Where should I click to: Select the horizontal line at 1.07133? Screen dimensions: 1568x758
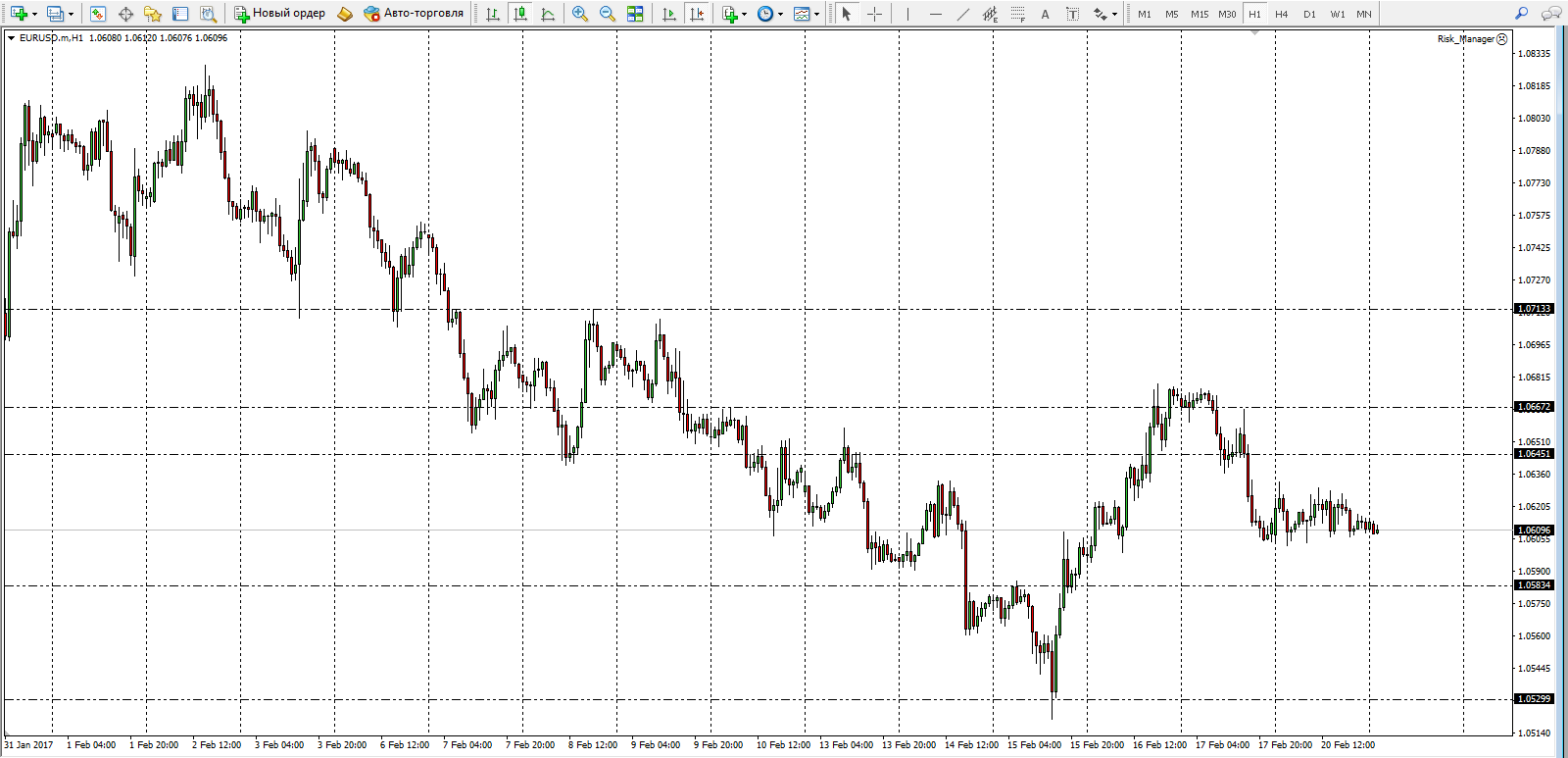(x=759, y=309)
